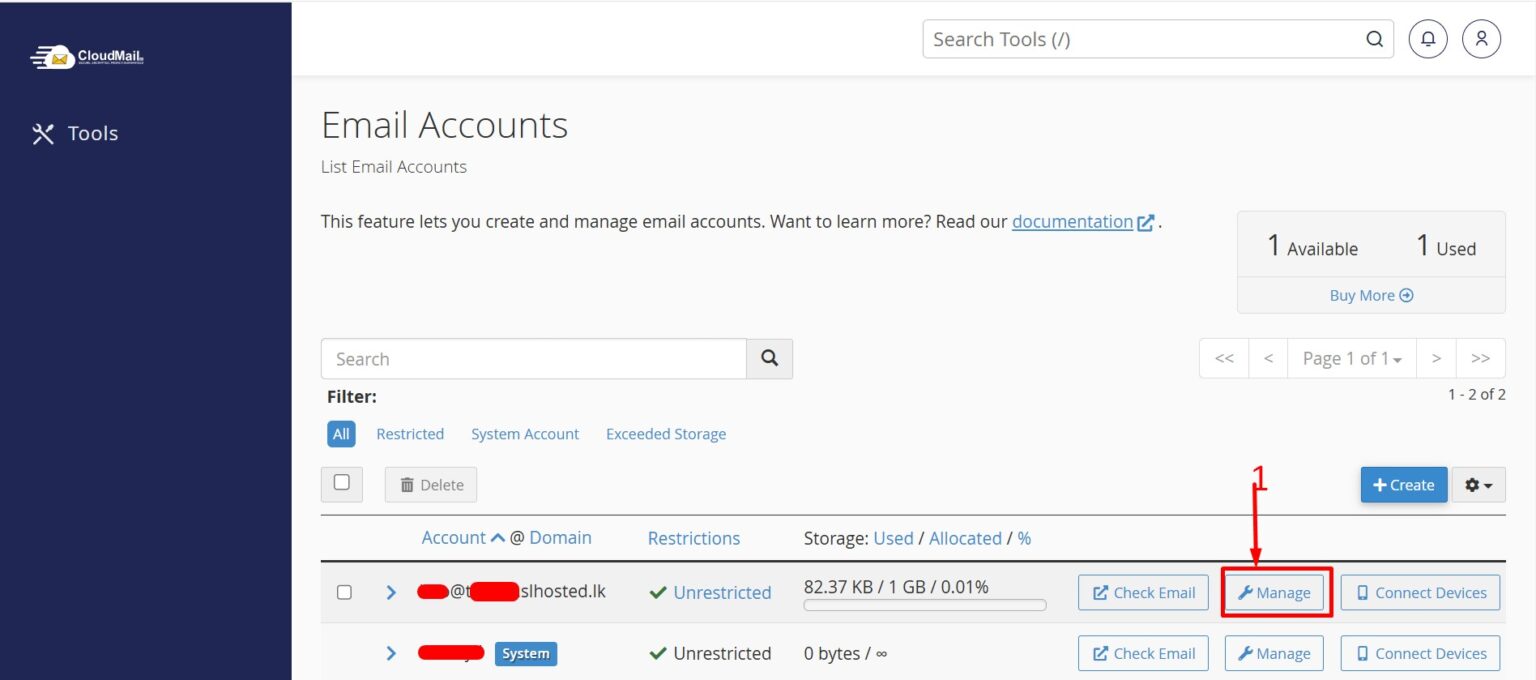The height and width of the screenshot is (680, 1536).
Task: Click the storage usage bar for slhosted.lk
Action: (925, 605)
